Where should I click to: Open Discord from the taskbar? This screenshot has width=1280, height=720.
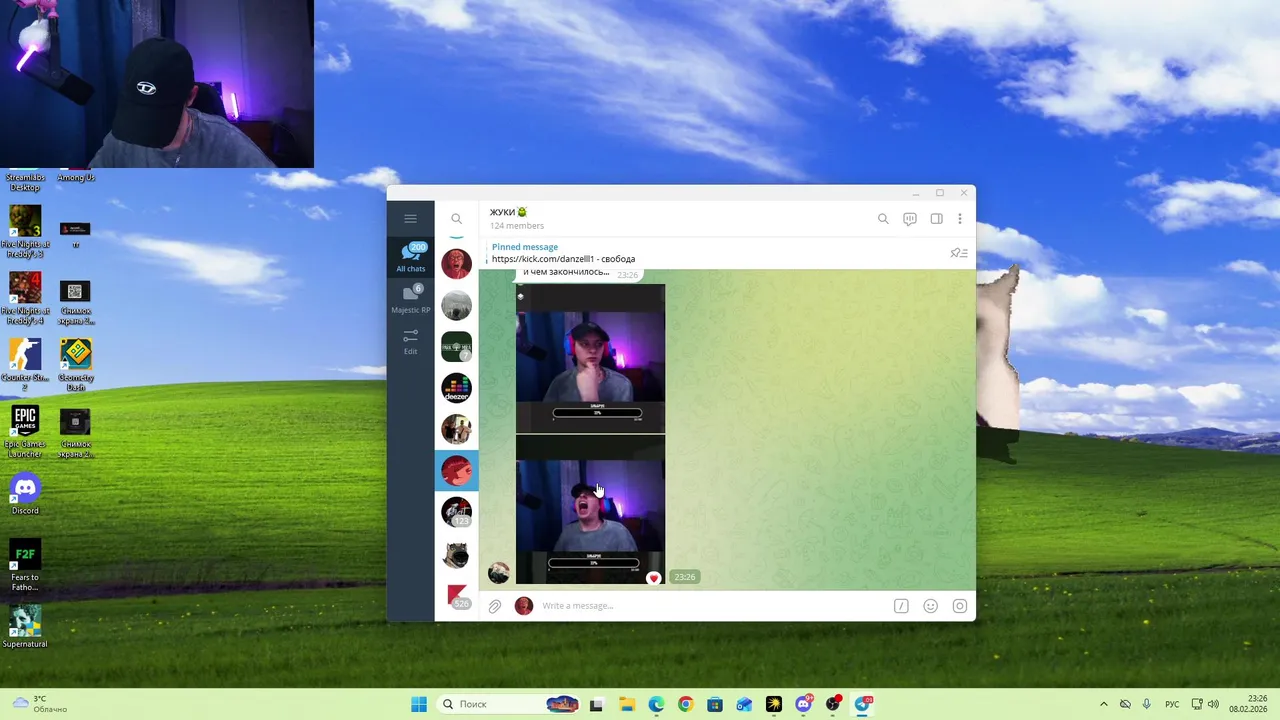click(x=803, y=704)
